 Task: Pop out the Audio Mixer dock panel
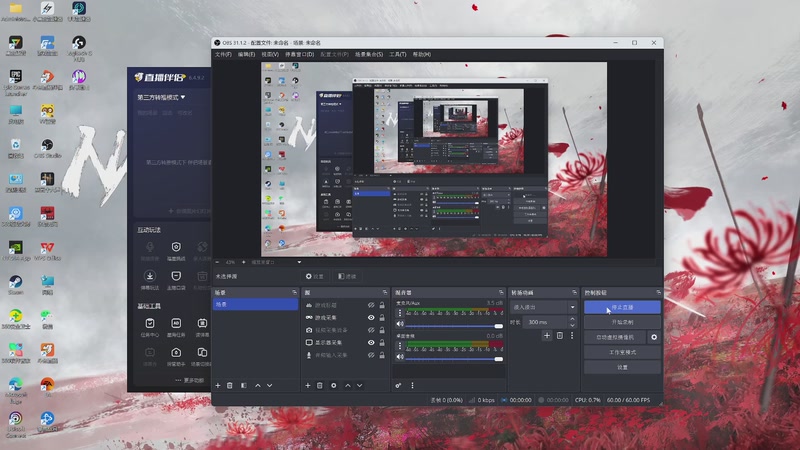coord(501,292)
